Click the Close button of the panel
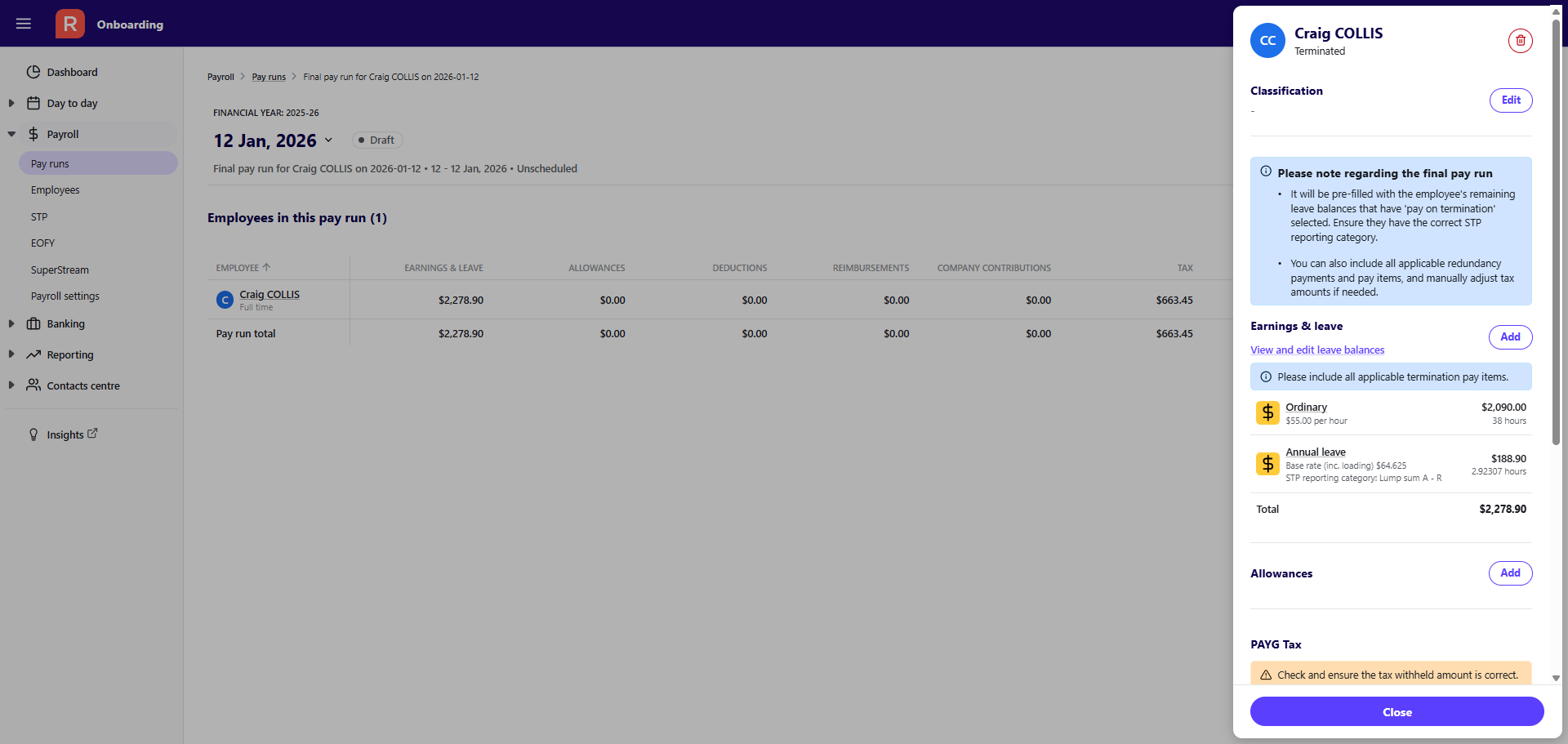Image resolution: width=1568 pixels, height=744 pixels. click(x=1396, y=711)
